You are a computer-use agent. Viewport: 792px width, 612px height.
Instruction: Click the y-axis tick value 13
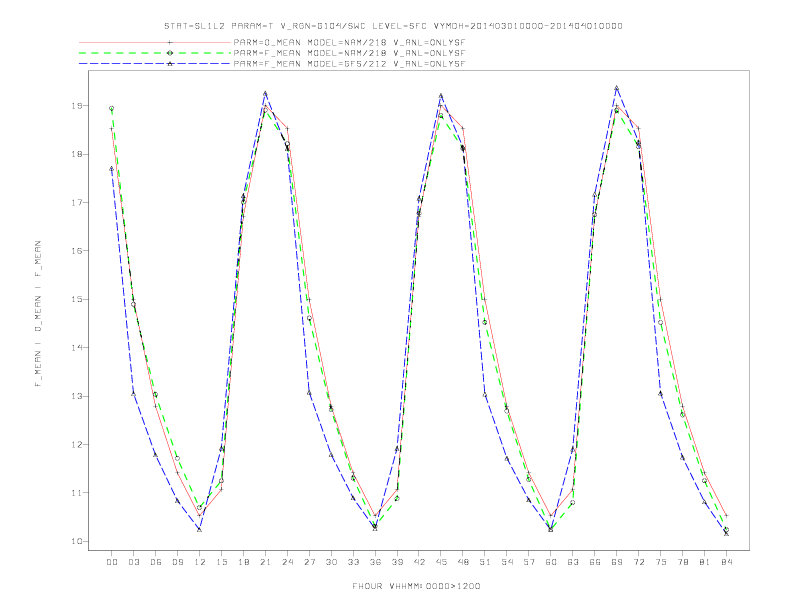(77, 396)
